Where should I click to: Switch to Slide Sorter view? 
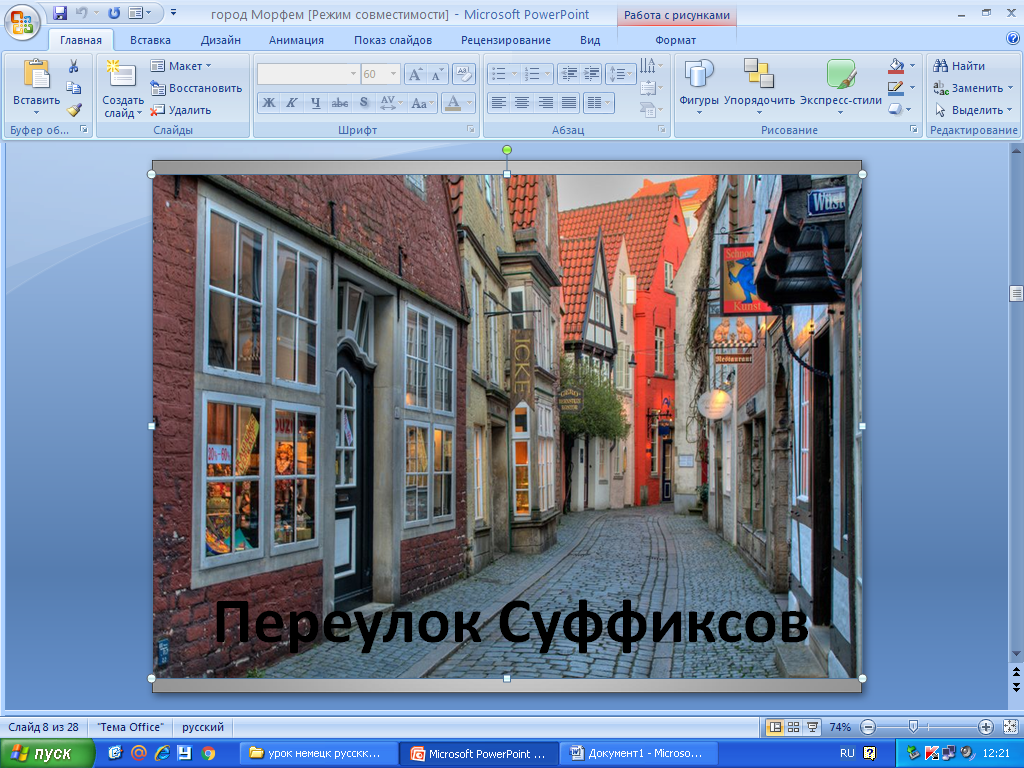click(793, 727)
